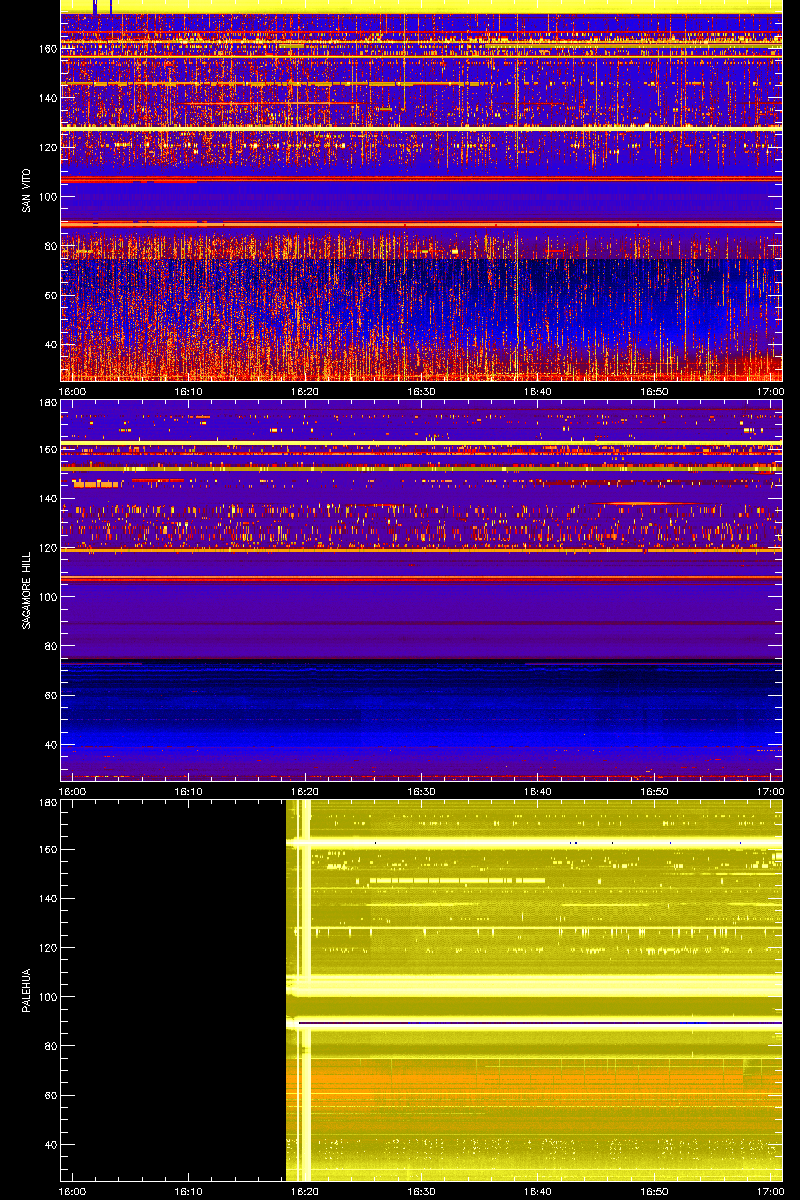Choose the 16:10 tick under Palehua panel

[x=190, y=1192]
